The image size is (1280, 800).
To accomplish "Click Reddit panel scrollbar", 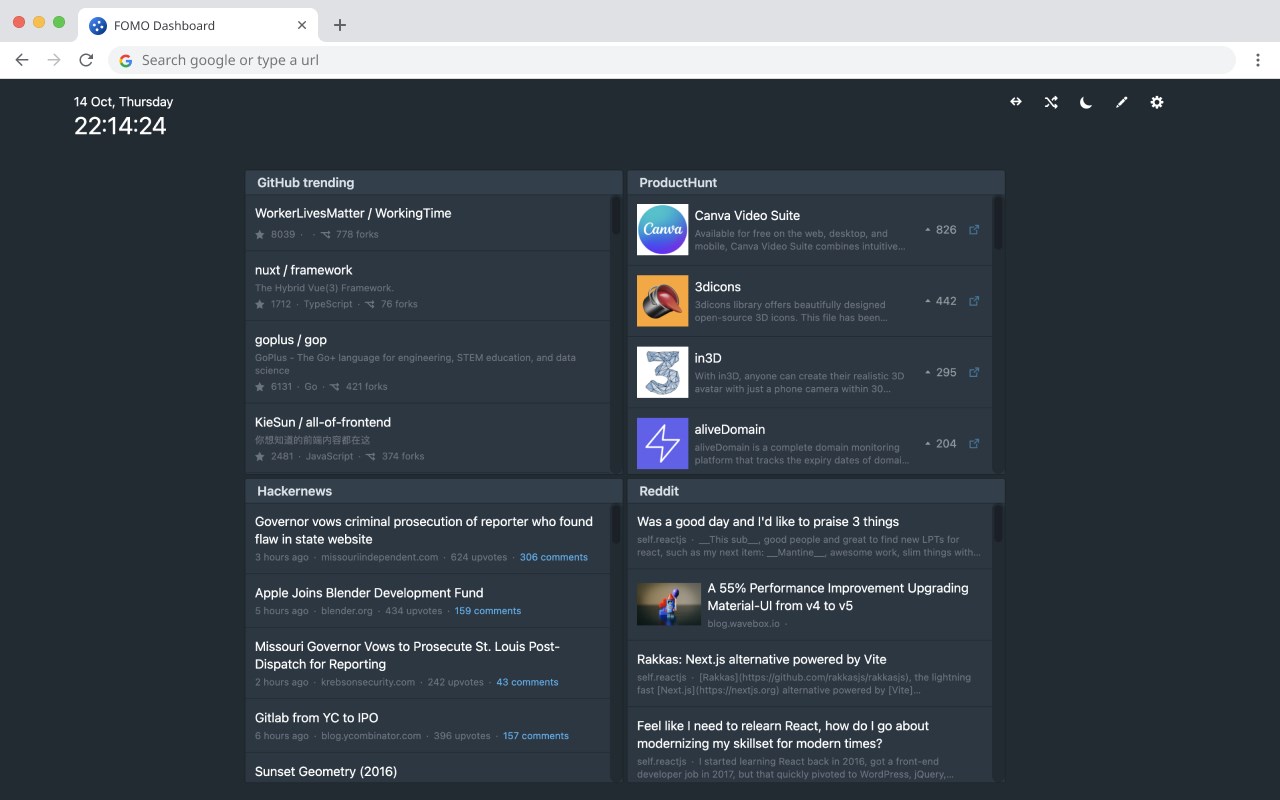I will click(x=997, y=524).
